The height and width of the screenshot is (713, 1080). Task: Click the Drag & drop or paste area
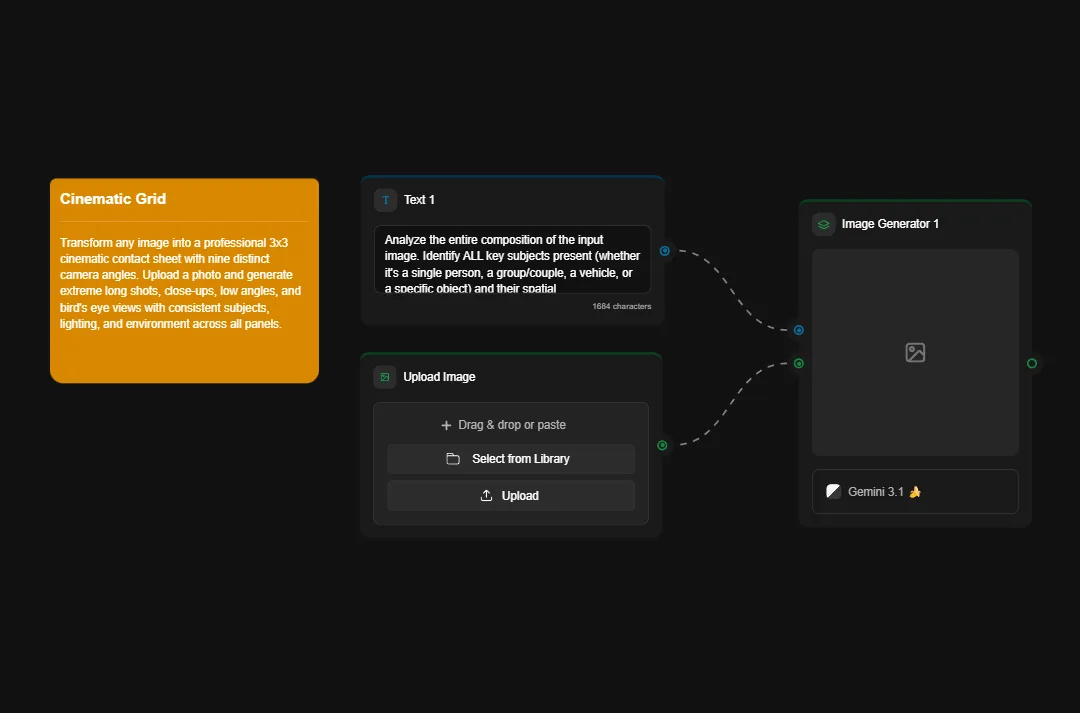click(511, 424)
